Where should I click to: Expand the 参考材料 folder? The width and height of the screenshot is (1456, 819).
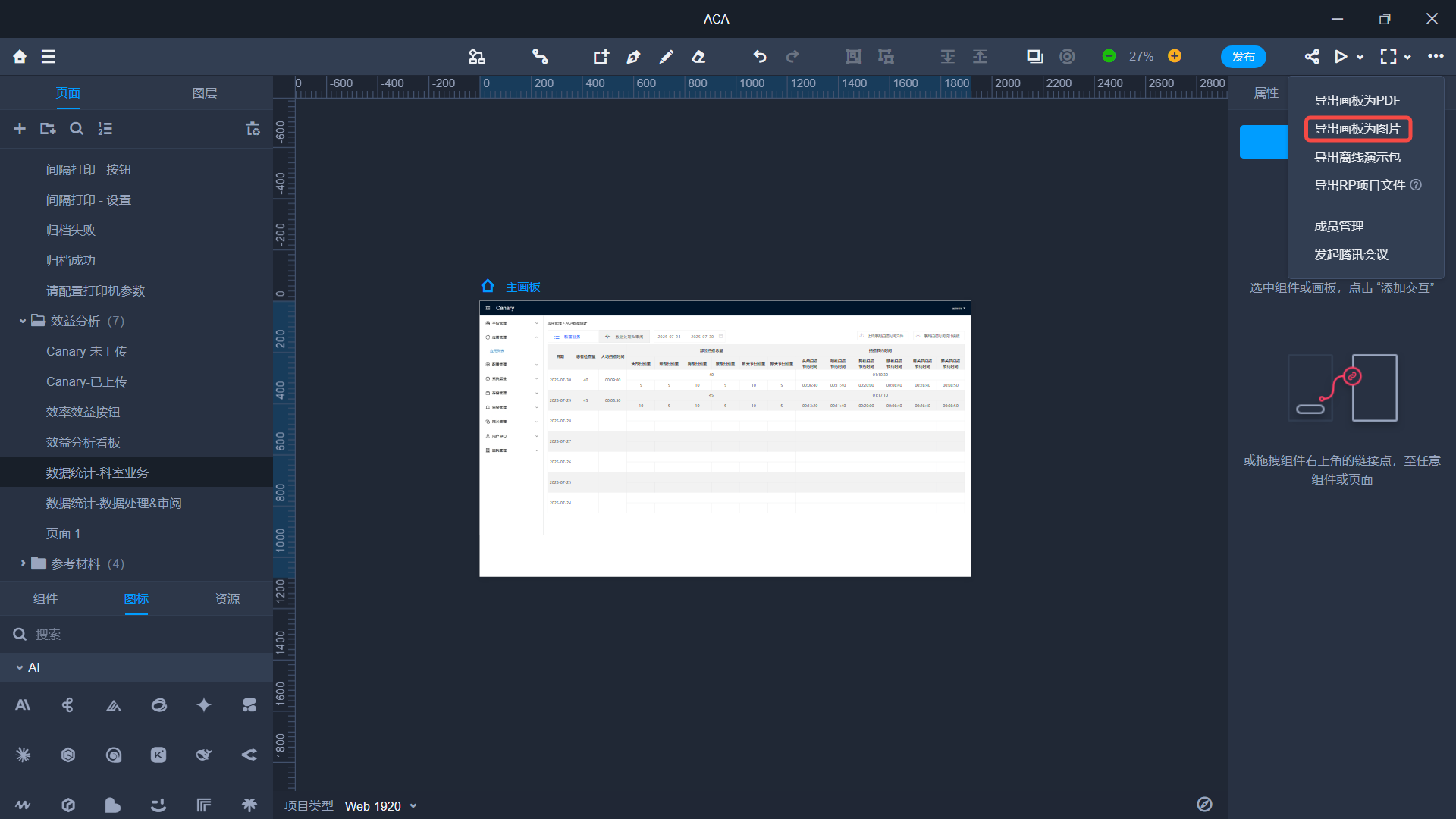click(x=23, y=563)
